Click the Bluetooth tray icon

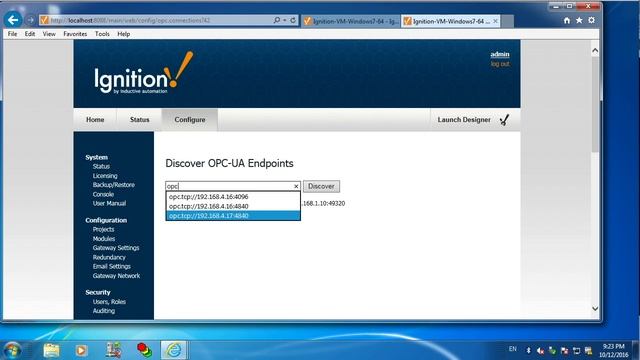(x=528, y=351)
